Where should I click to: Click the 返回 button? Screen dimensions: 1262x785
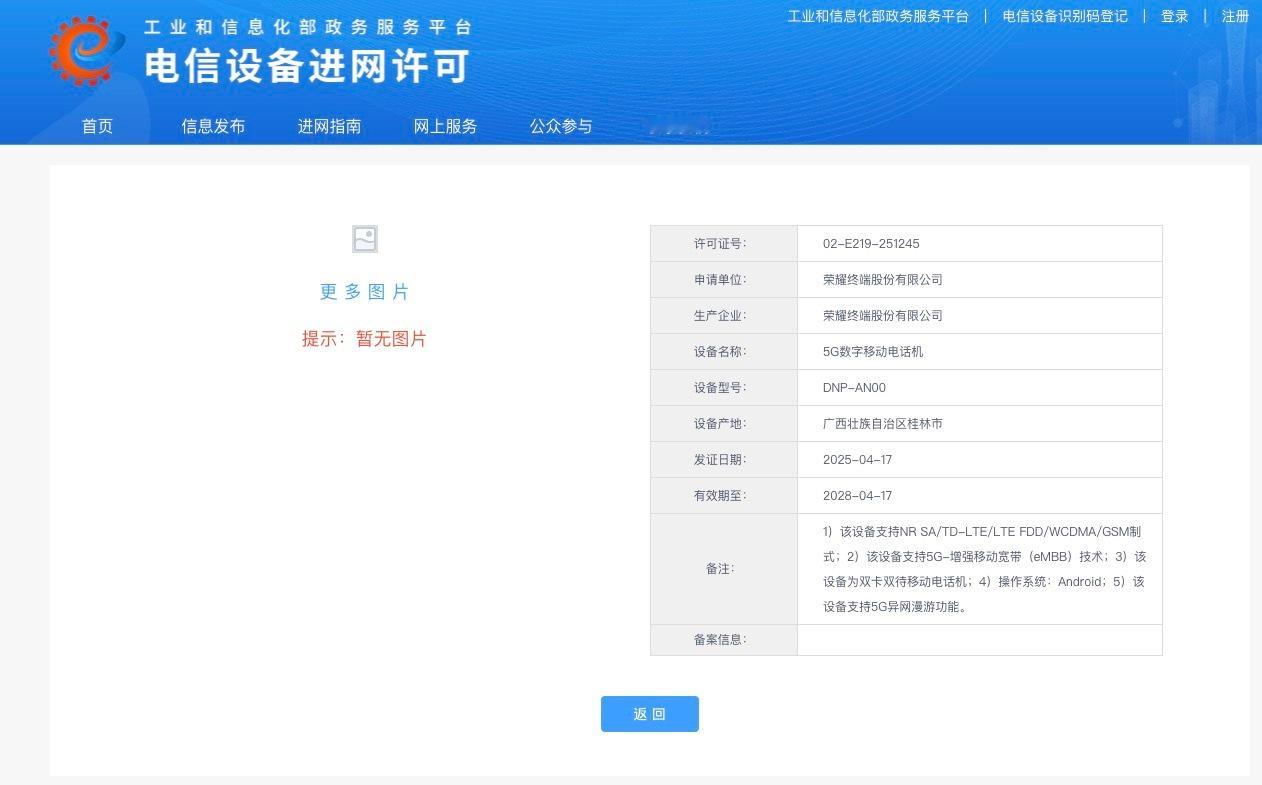click(650, 714)
